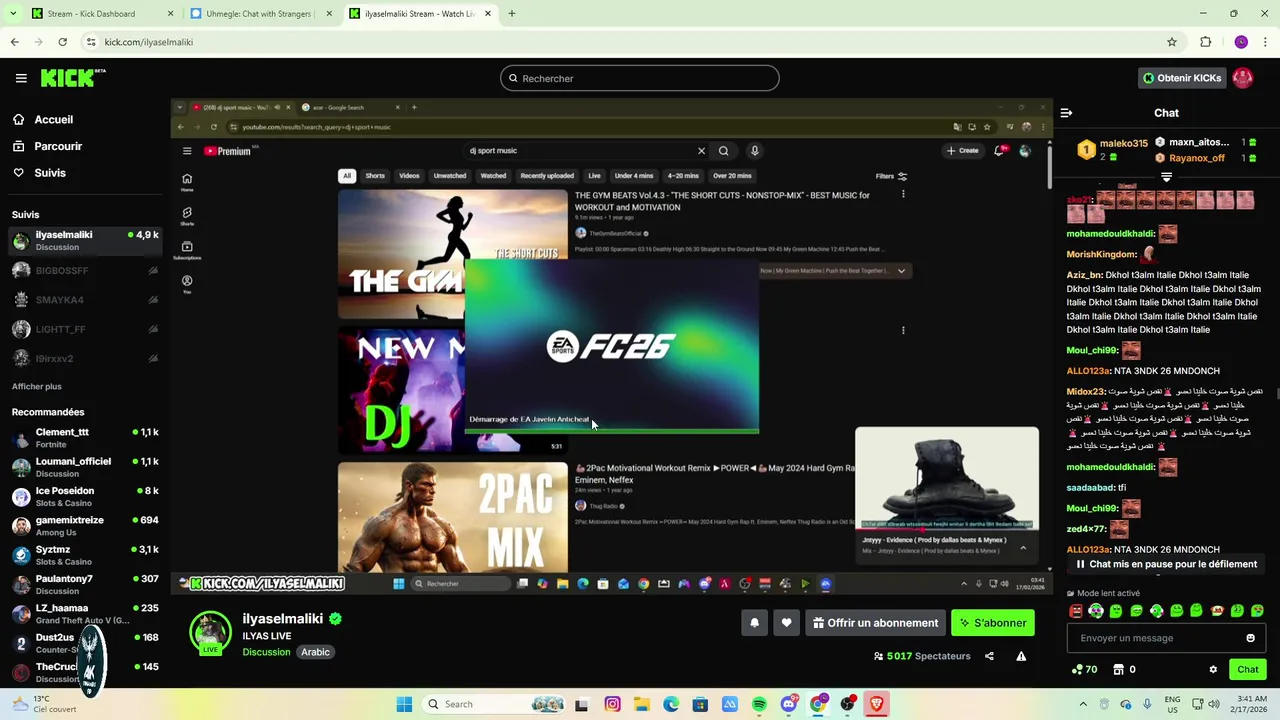
Task: Open Instagram from the taskbar
Action: (612, 704)
